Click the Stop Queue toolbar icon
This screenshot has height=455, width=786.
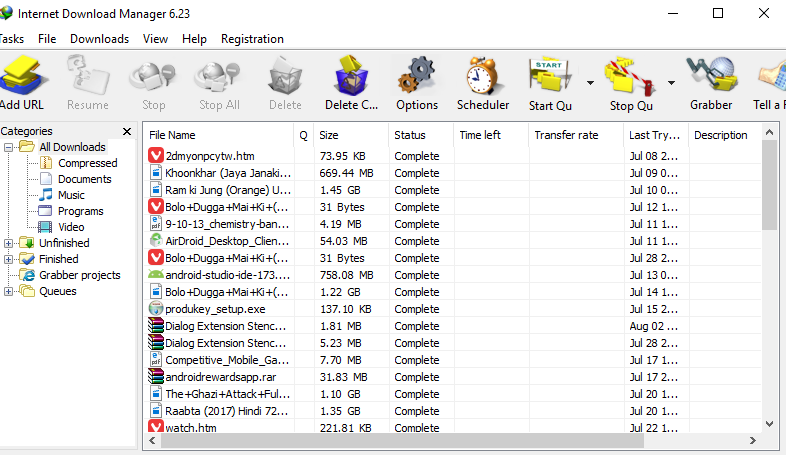click(x=630, y=76)
